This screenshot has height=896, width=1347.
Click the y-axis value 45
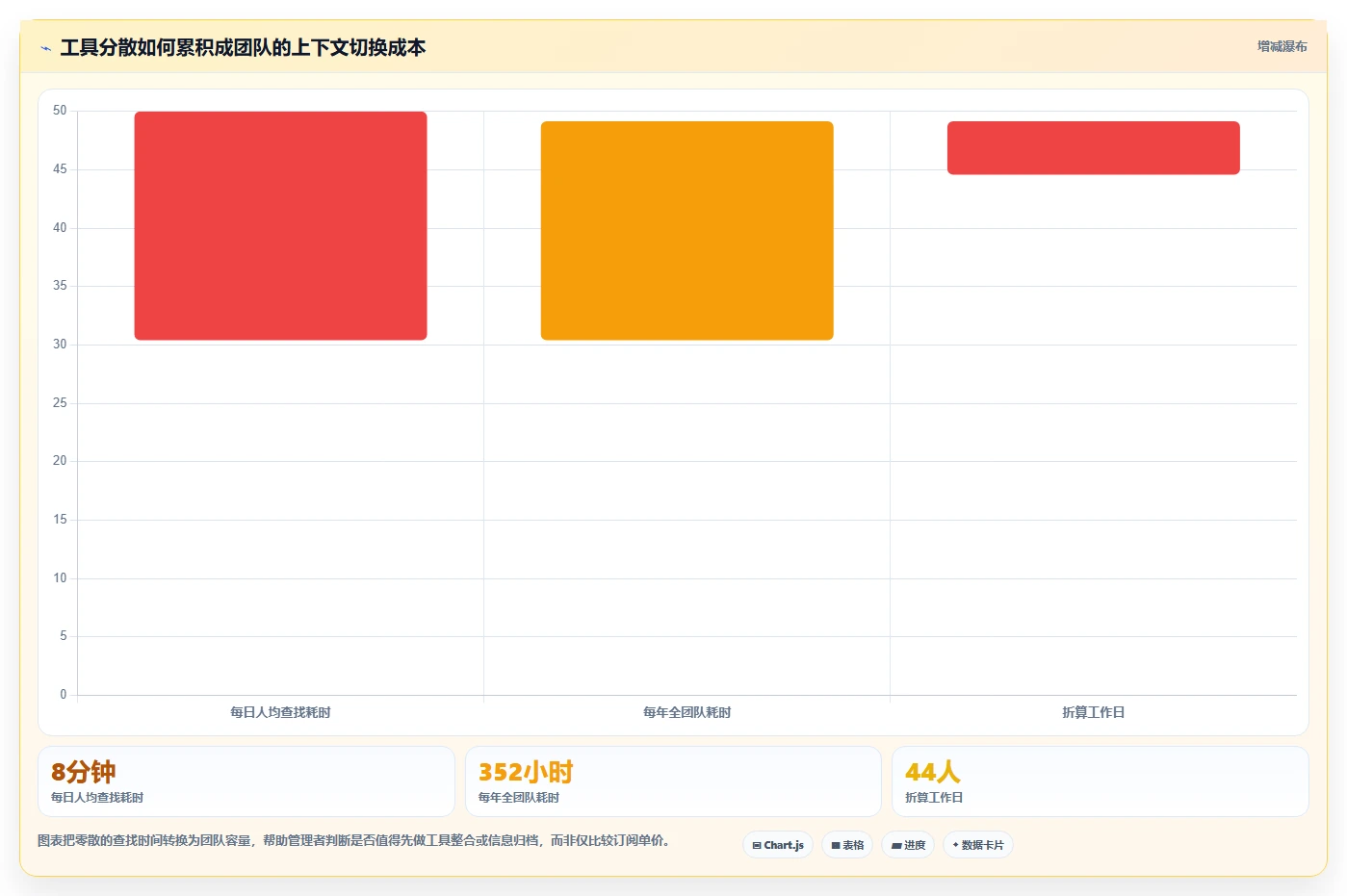click(60, 169)
